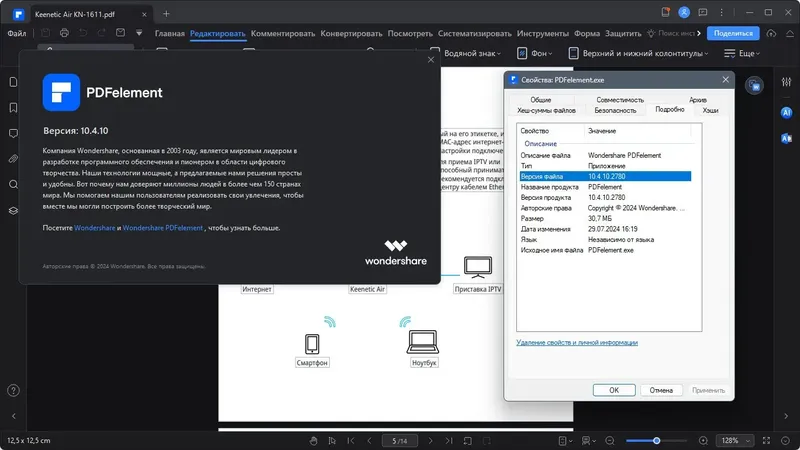The image size is (800, 450).
Task: Click the zoom out minus icon
Action: point(610,440)
